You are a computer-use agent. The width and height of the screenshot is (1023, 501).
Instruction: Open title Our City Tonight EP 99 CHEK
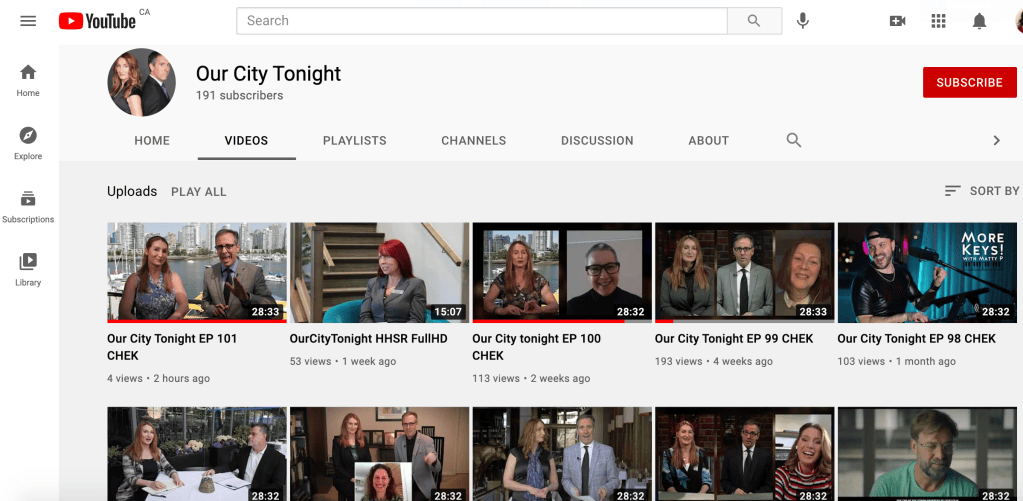pos(734,339)
